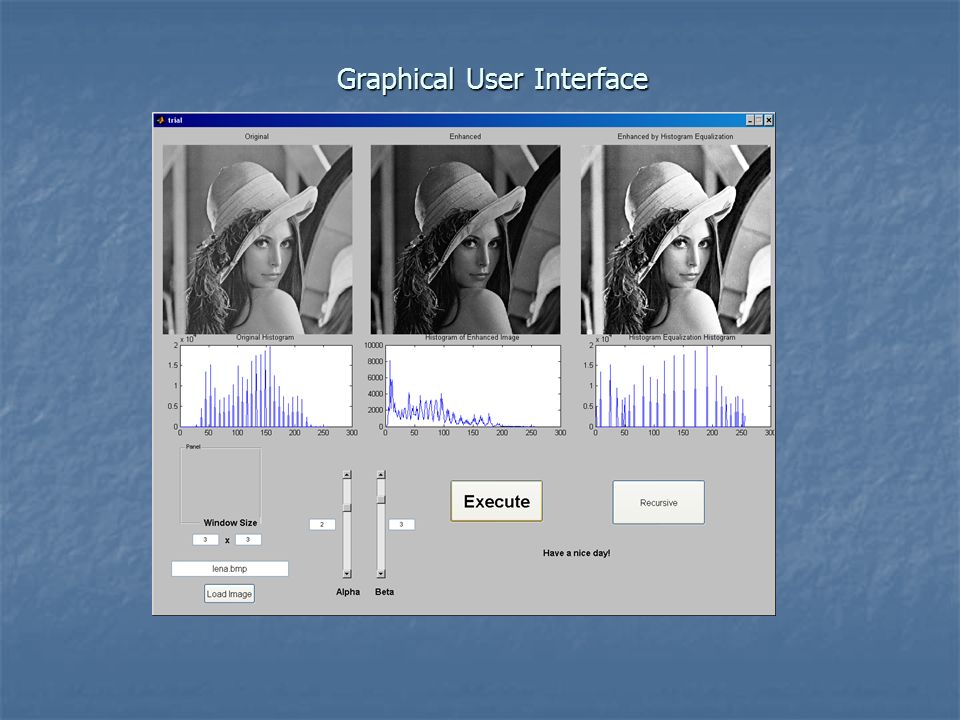The width and height of the screenshot is (960, 720).
Task: Click the 'Window Size' label
Action: pos(230,522)
